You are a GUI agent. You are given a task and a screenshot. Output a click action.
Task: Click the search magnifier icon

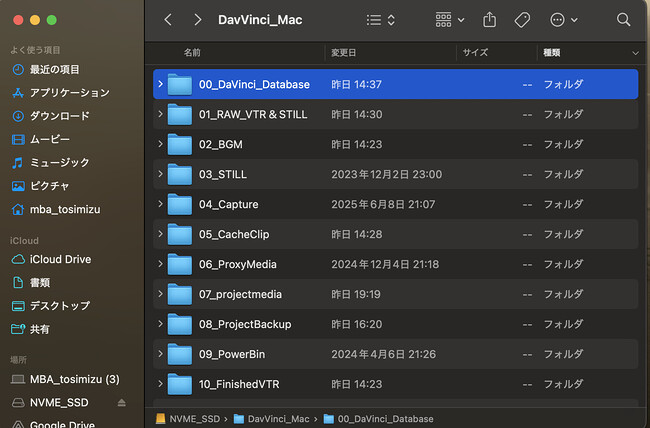click(x=623, y=19)
